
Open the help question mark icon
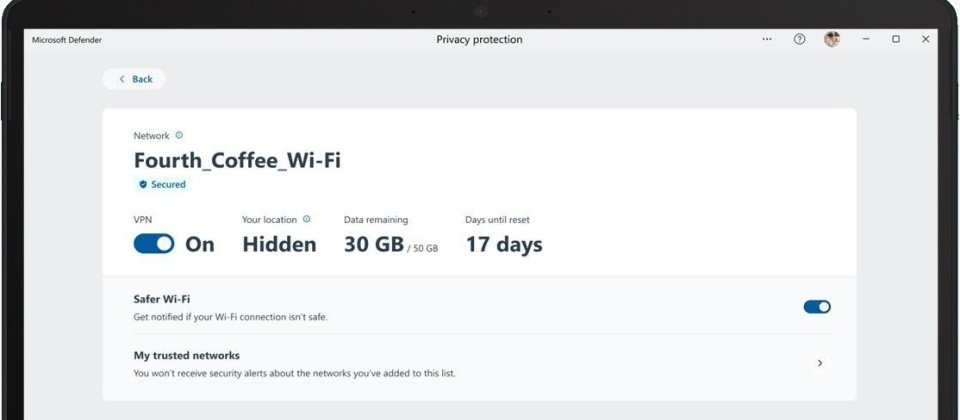[x=799, y=39]
